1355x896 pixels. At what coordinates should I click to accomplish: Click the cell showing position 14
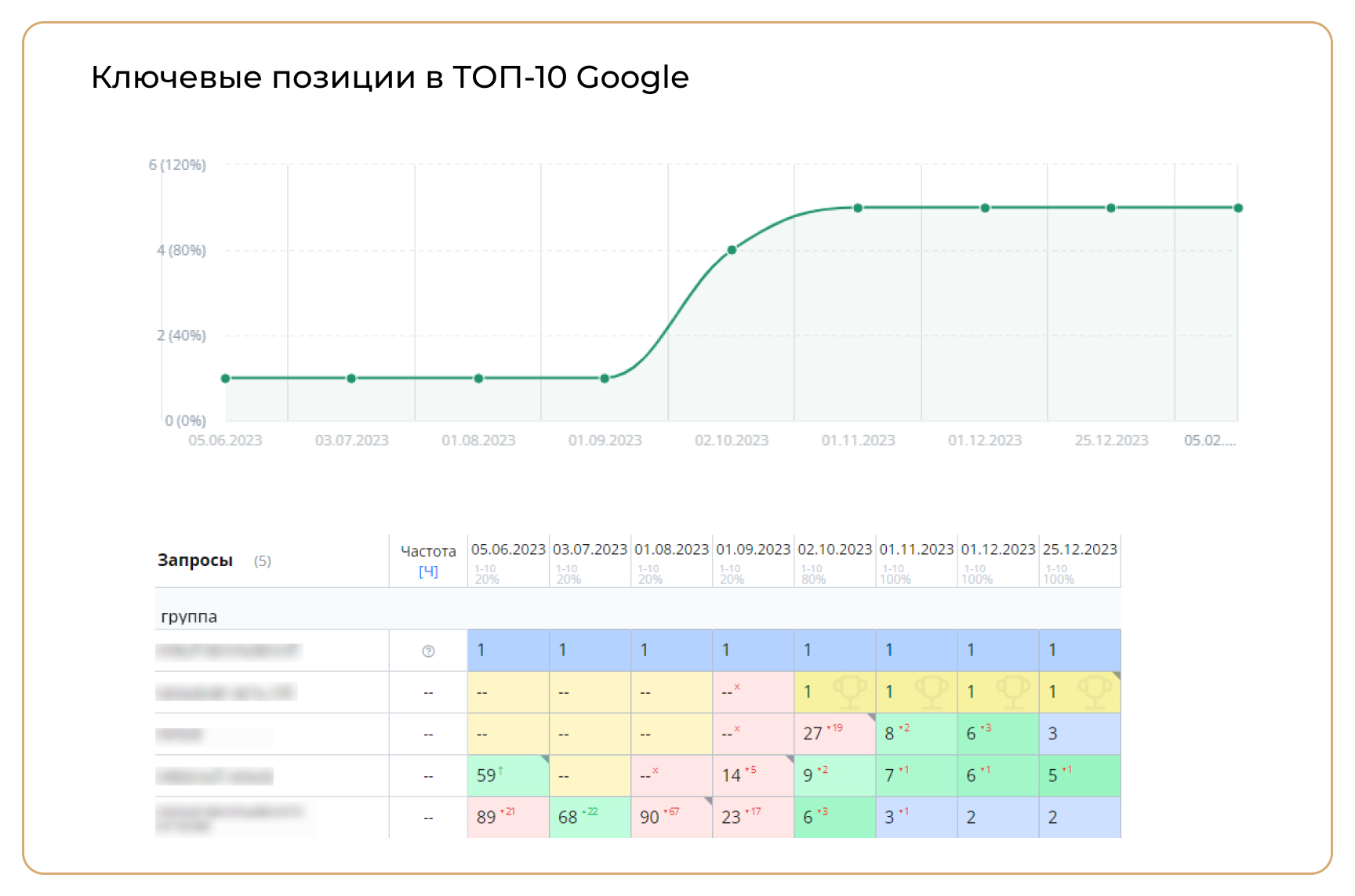[753, 775]
